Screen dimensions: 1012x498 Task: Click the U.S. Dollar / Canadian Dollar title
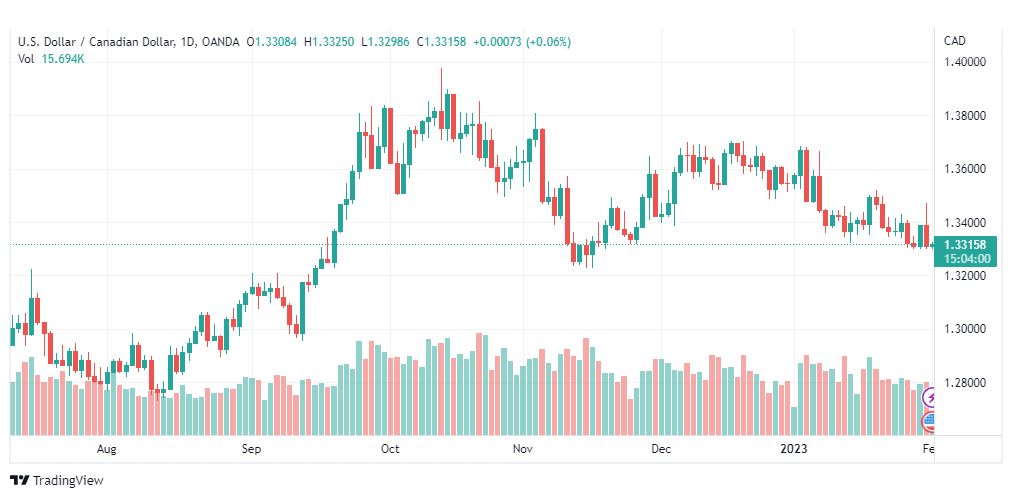94,42
